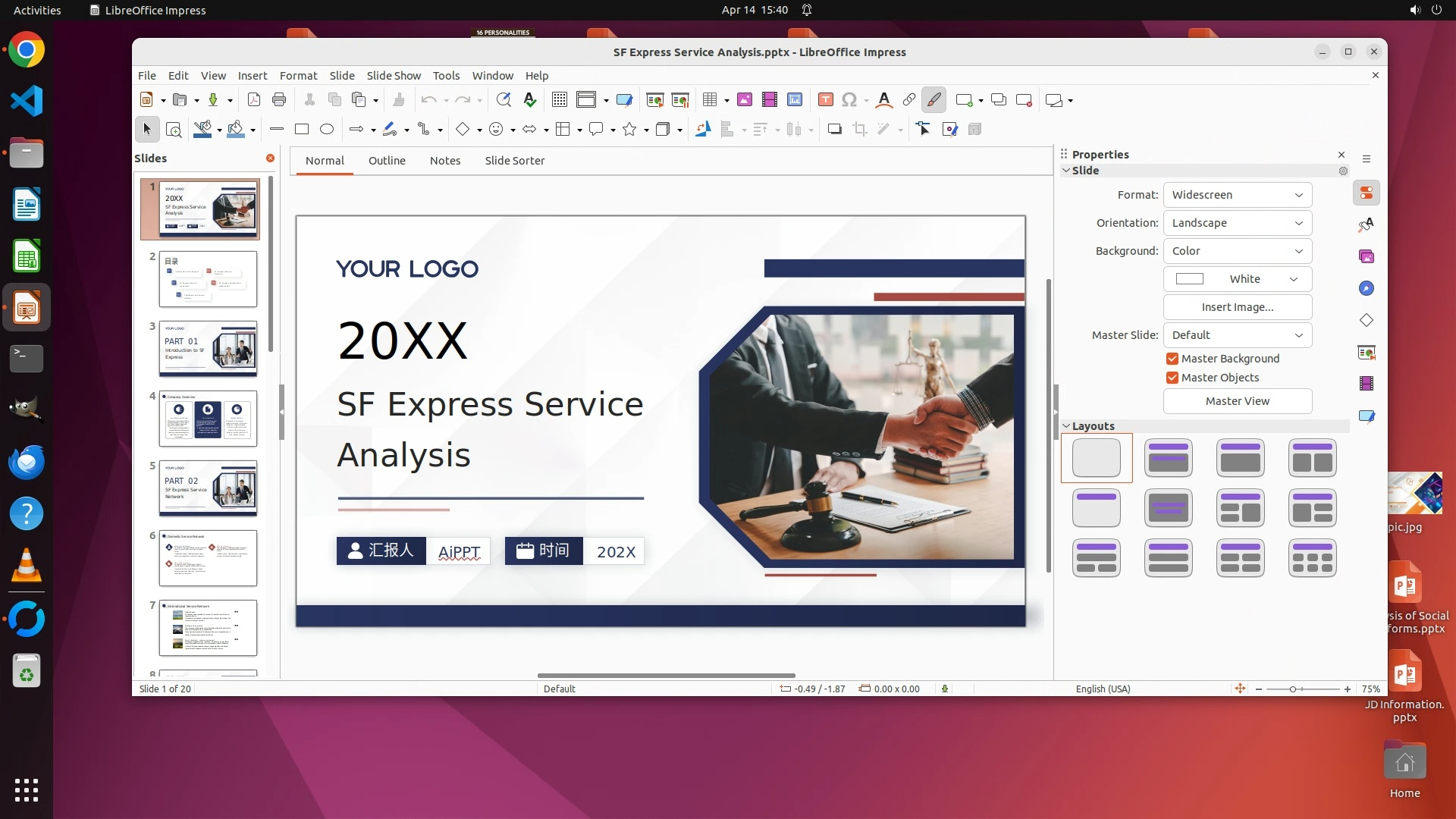Click the Master View button
The width and height of the screenshot is (1456, 819).
coord(1237,401)
